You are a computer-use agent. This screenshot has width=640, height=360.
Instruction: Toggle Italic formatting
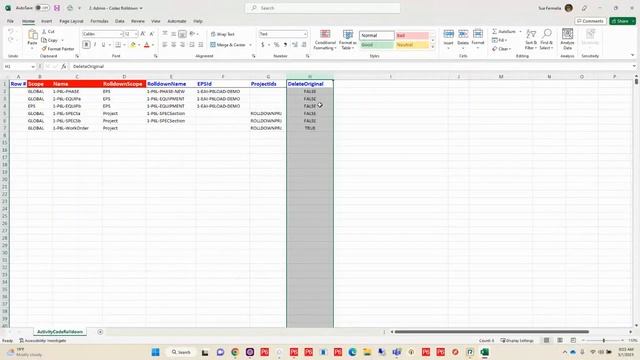click(95, 45)
